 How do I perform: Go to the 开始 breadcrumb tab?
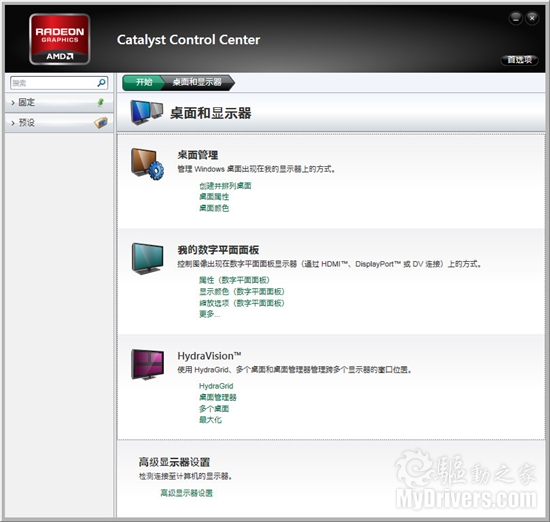click(x=143, y=82)
